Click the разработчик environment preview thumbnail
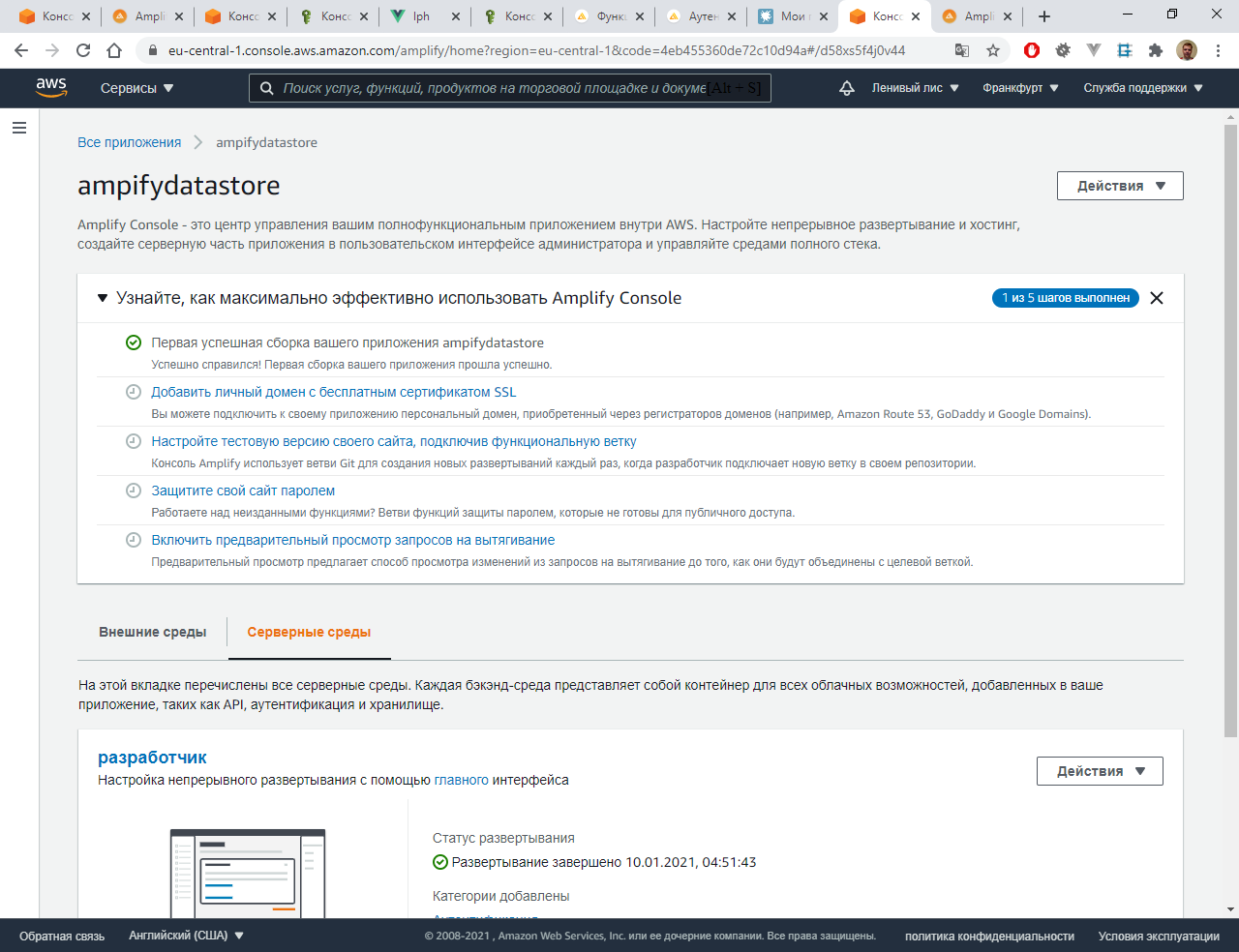Viewport: 1239px width, 952px height. click(248, 873)
